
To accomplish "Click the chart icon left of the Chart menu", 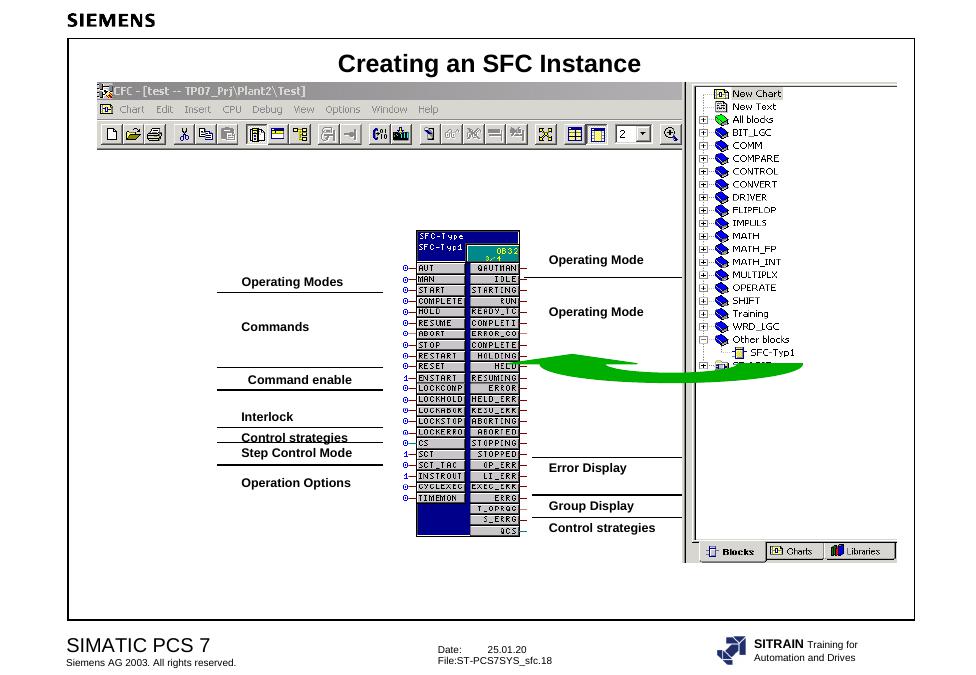I will pyautogui.click(x=106, y=110).
